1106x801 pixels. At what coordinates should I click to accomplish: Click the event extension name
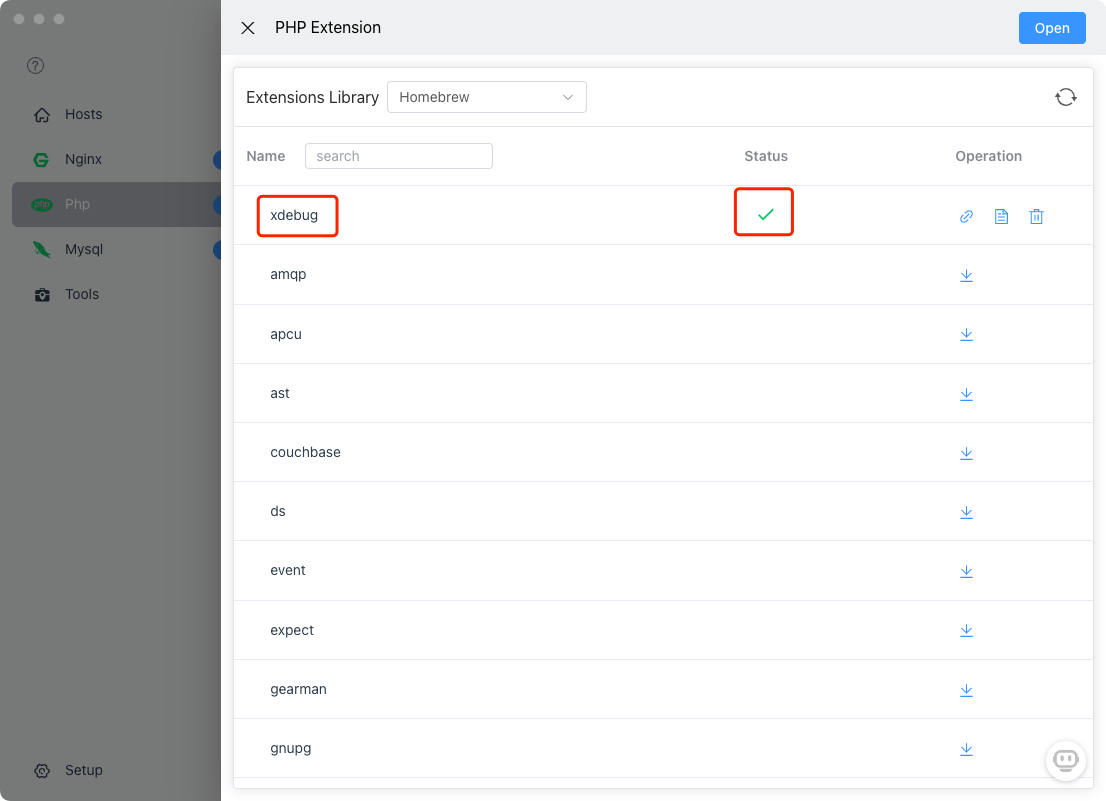click(288, 570)
